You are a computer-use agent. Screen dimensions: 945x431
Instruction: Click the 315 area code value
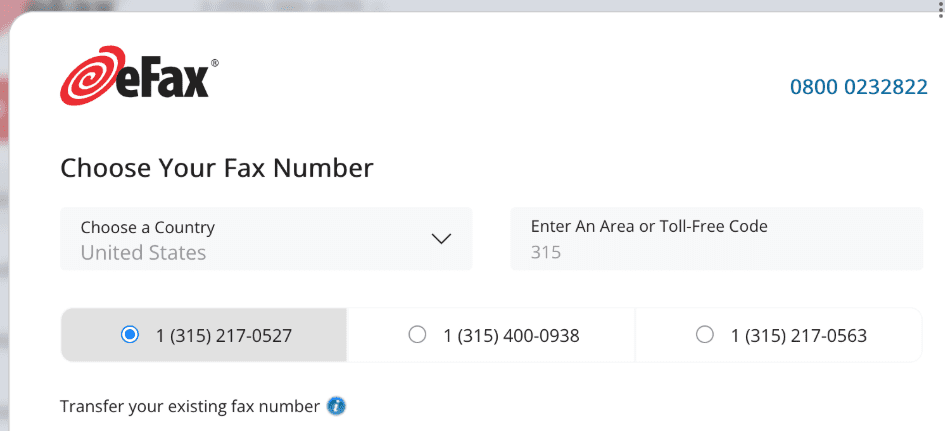(546, 253)
